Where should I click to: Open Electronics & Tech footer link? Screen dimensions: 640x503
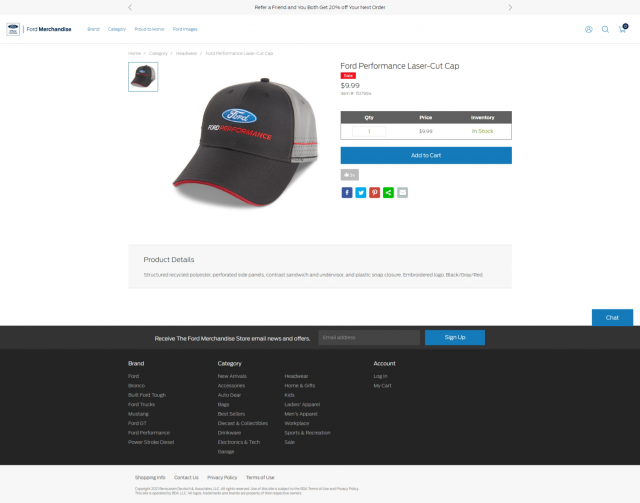[x=239, y=442]
